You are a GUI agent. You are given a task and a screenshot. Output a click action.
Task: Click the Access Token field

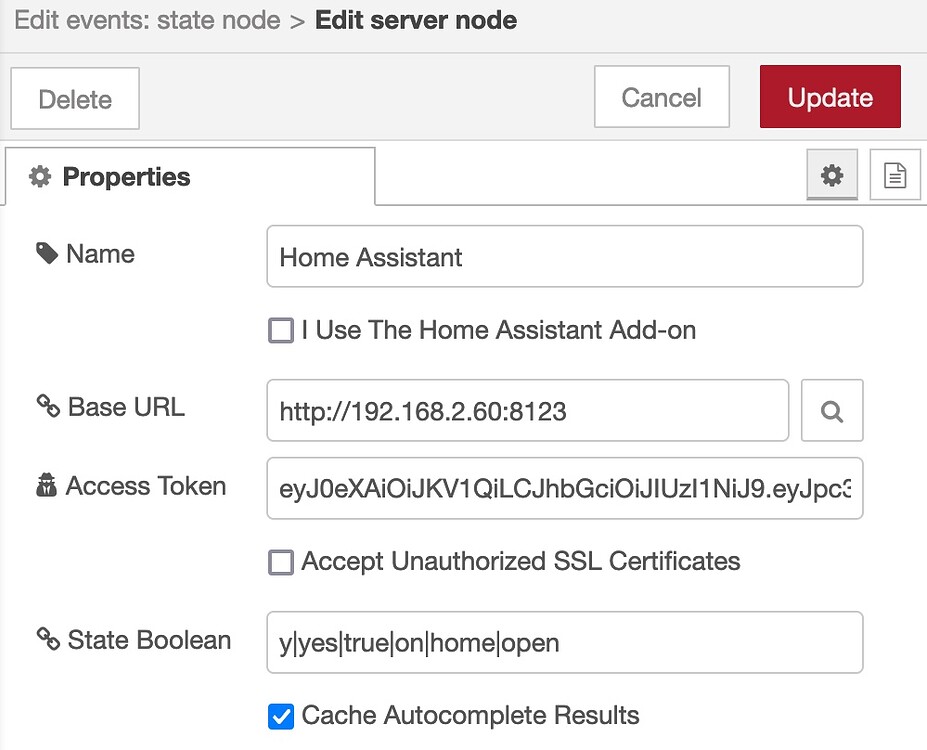click(564, 488)
